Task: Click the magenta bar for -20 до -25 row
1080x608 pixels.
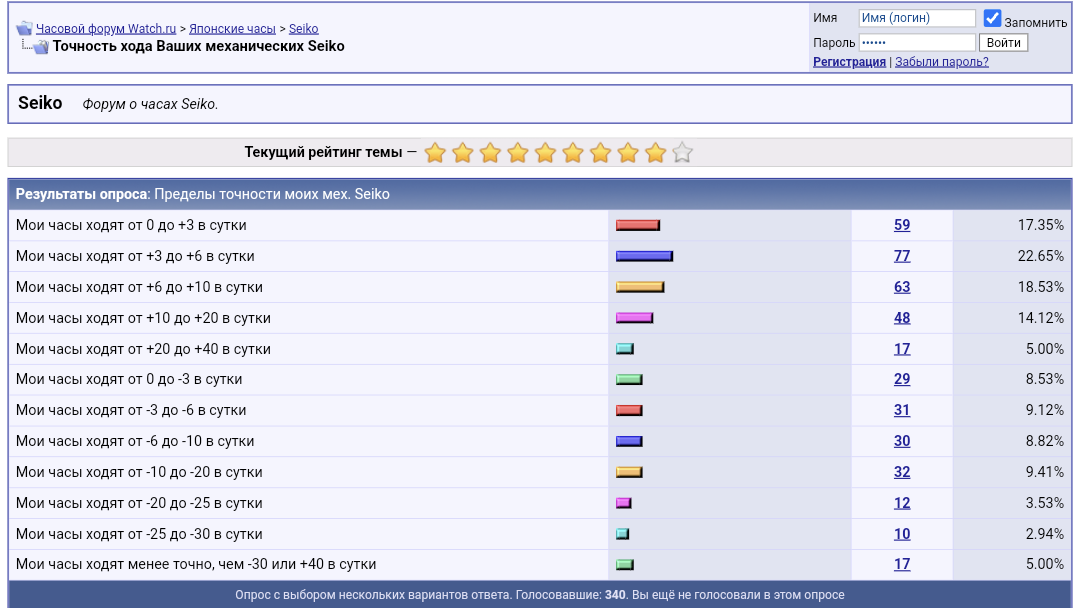Action: 623,503
